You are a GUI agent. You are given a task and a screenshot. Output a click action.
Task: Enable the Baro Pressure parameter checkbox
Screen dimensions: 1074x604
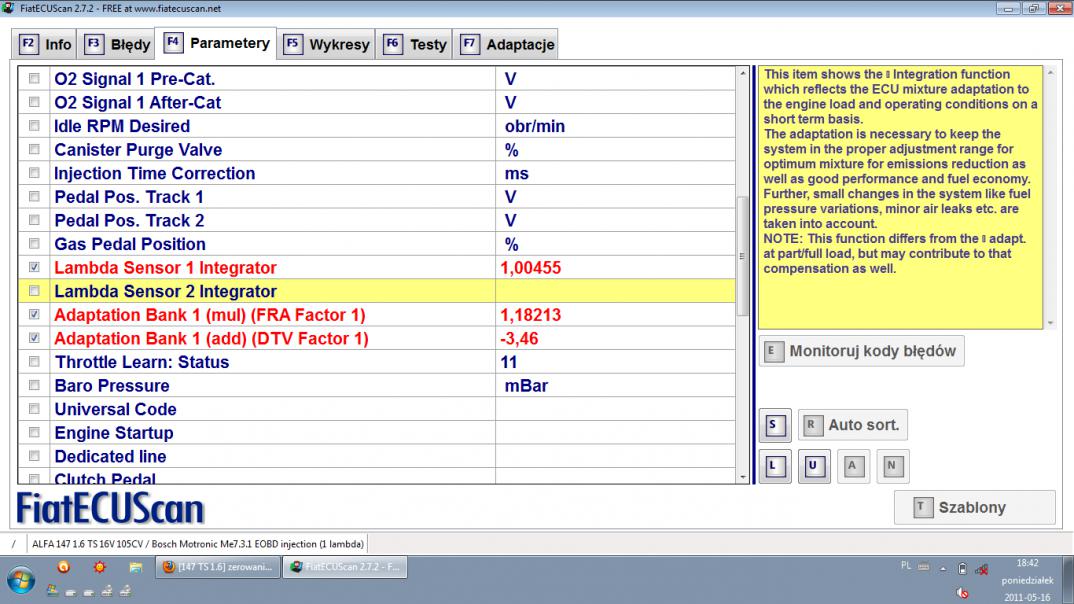(35, 386)
